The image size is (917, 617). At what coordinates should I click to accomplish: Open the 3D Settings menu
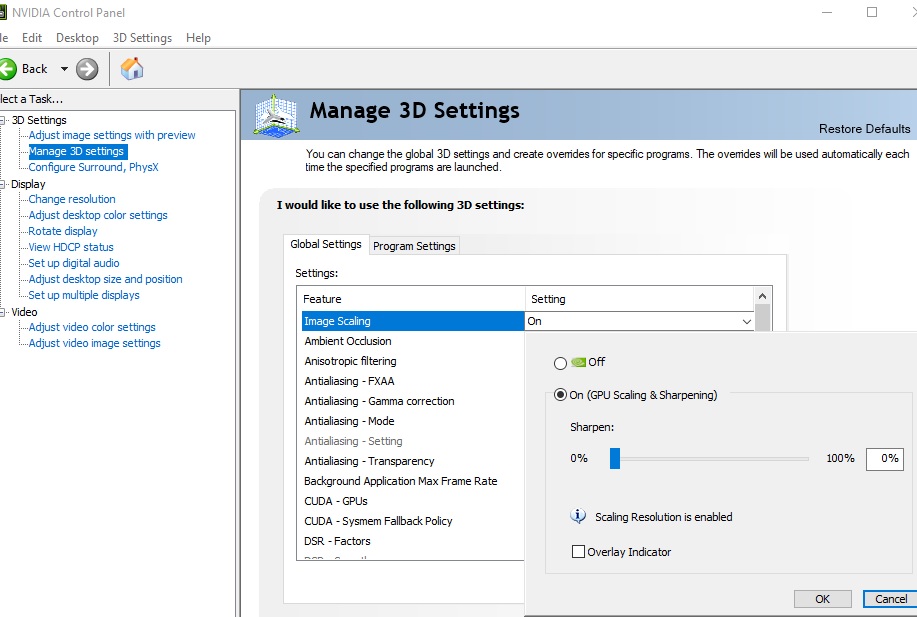142,38
